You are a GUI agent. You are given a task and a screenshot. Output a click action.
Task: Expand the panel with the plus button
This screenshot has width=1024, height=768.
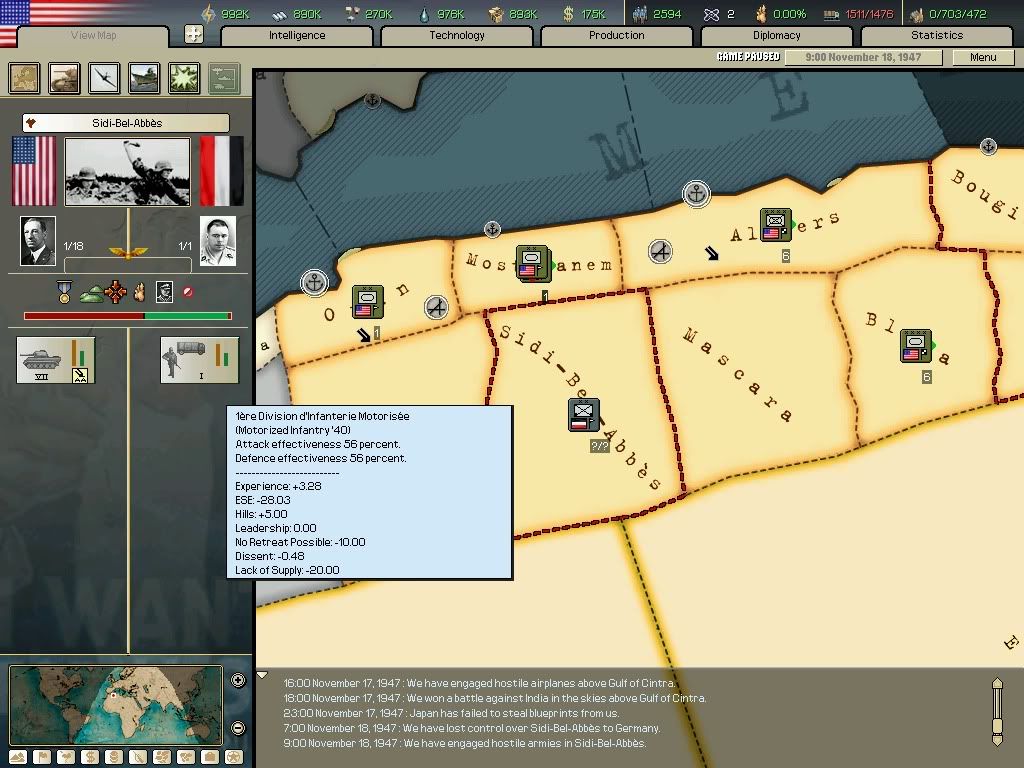coord(194,35)
